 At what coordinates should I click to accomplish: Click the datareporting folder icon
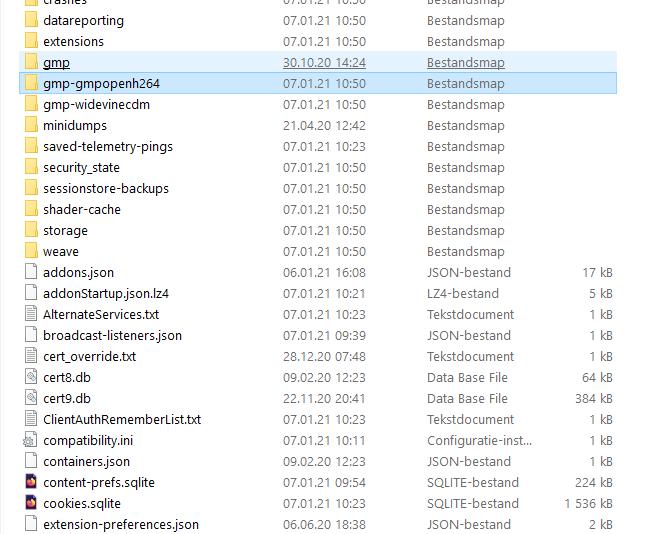pos(31,20)
